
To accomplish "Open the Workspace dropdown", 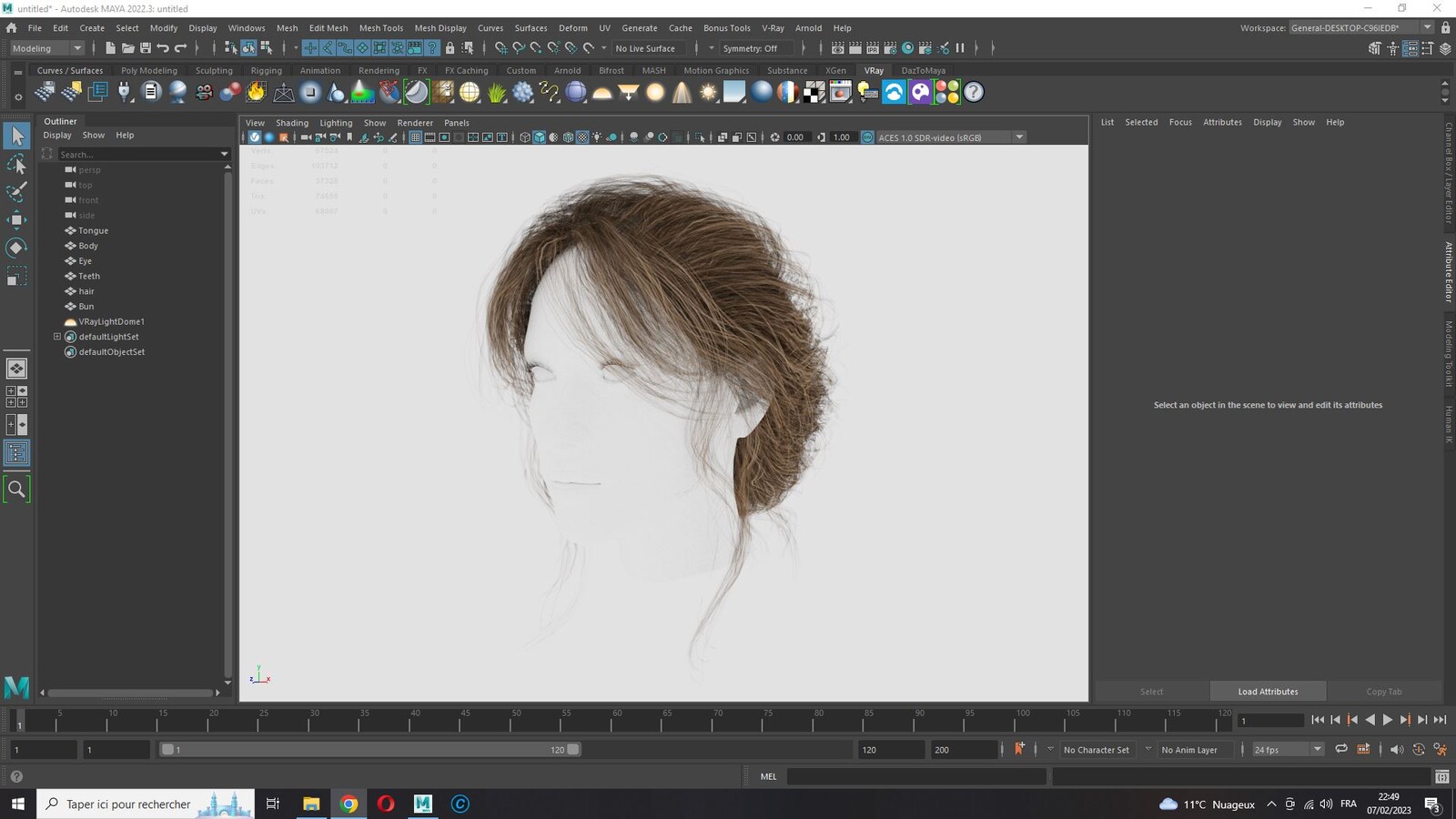I will 1361,28.
